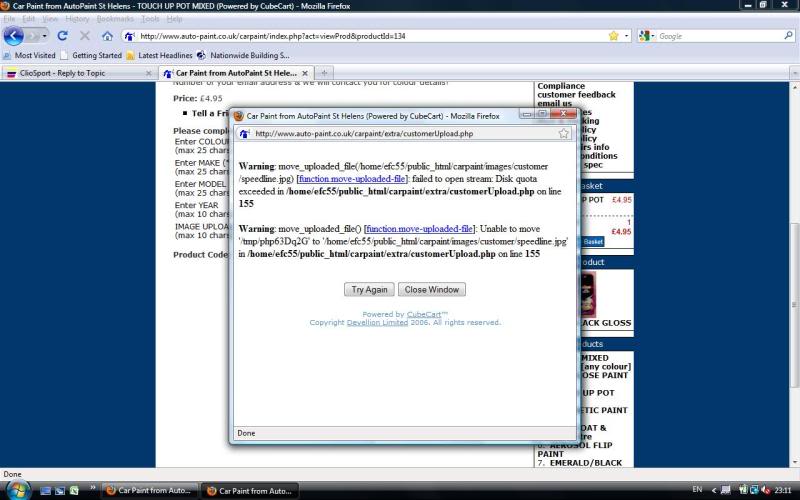Stop loading with the X toolbar icon
800x500 pixels.
(85, 36)
